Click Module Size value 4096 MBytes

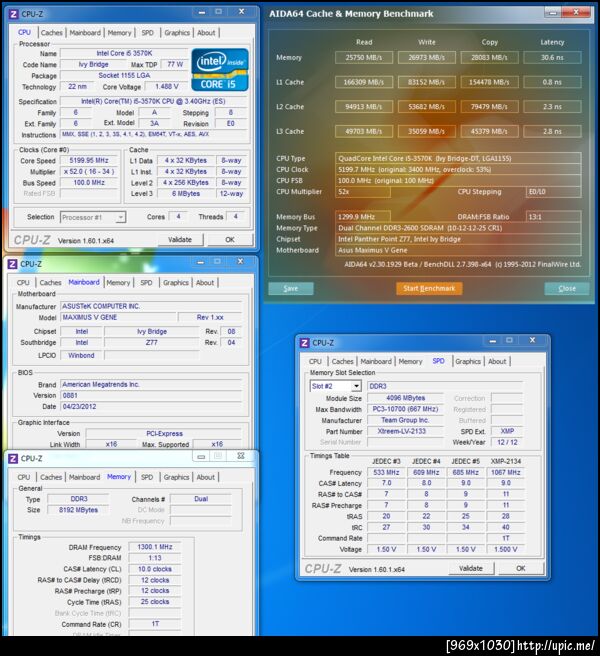[405, 398]
